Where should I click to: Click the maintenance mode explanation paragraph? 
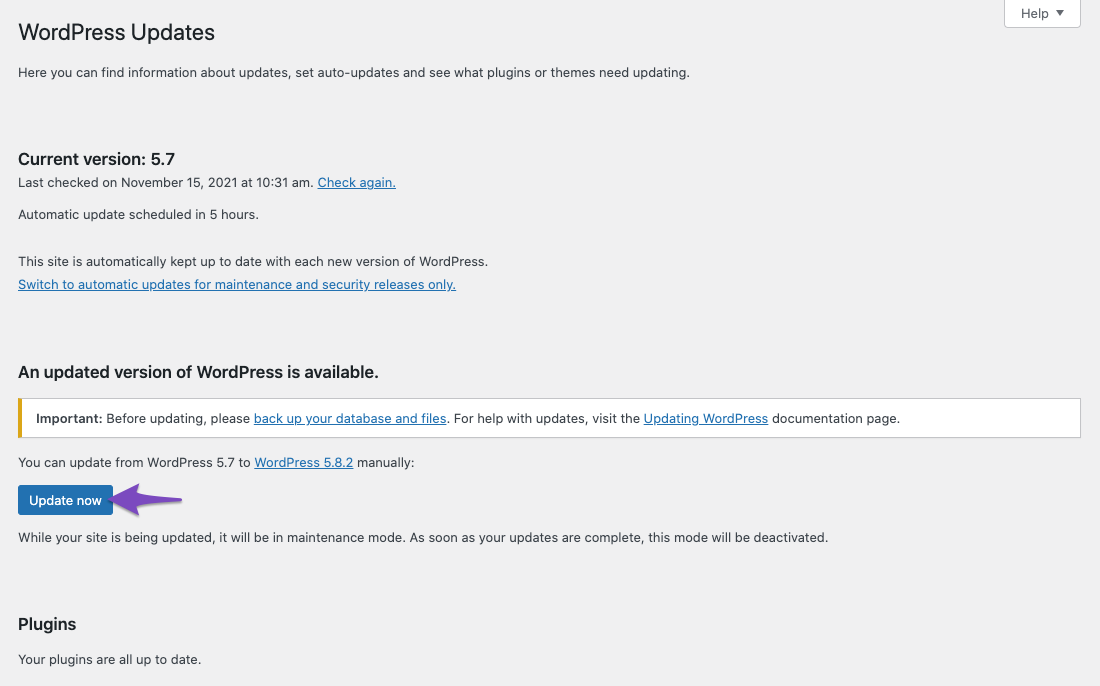[423, 537]
